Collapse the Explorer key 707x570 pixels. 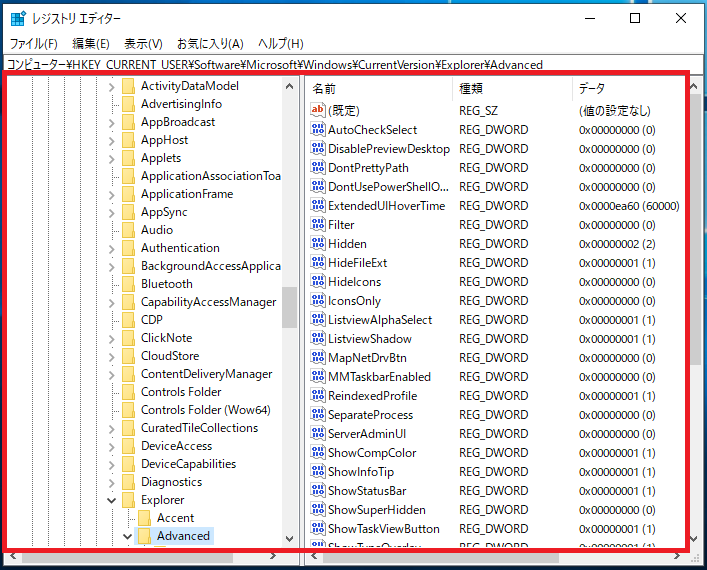111,501
